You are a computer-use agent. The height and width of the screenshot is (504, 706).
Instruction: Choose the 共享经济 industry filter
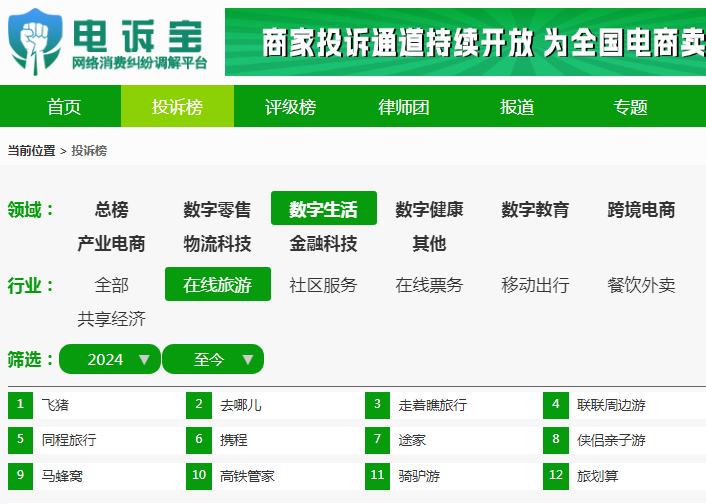(112, 319)
